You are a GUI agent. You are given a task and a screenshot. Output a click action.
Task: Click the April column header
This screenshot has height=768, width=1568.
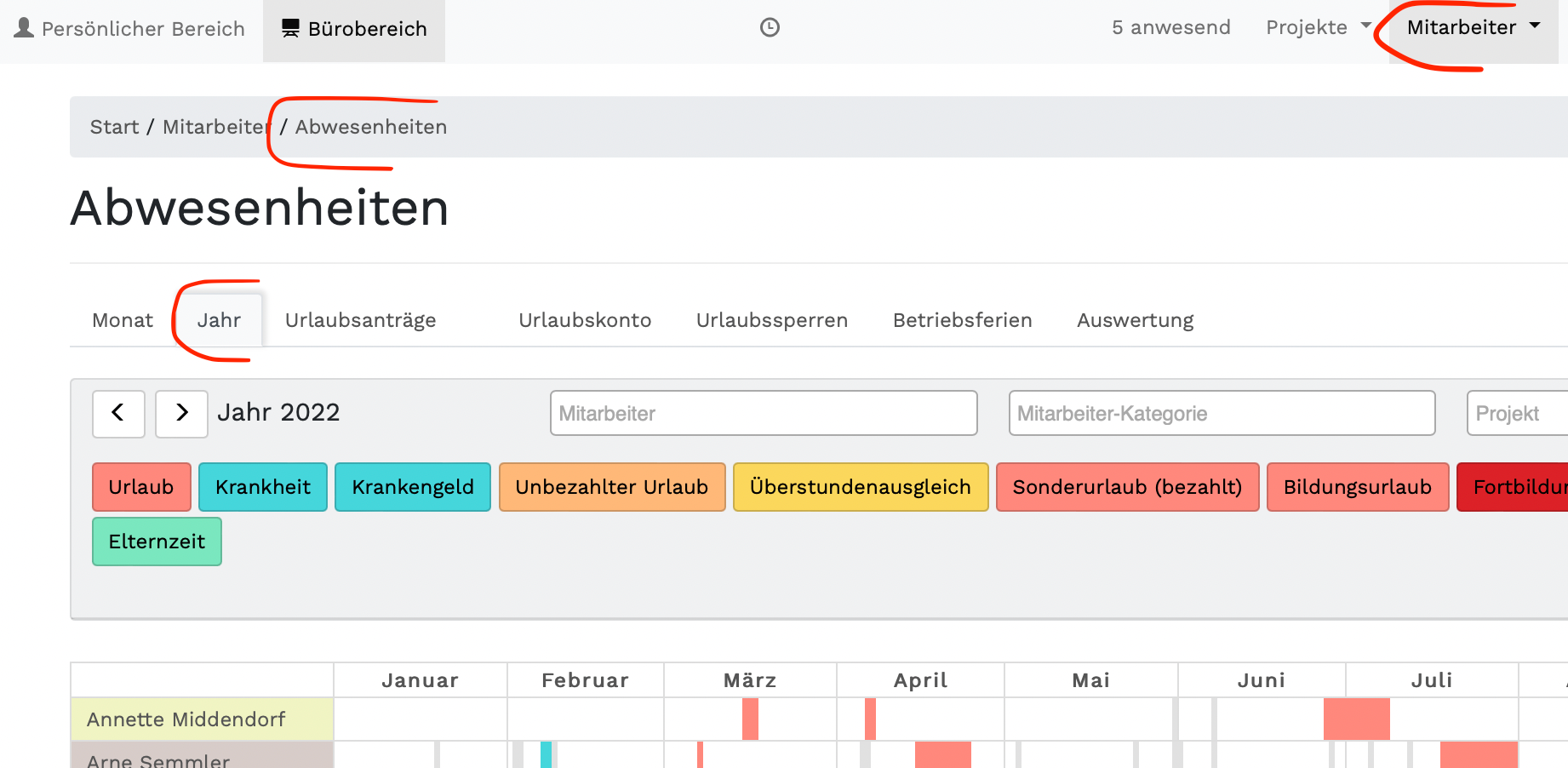[x=920, y=680]
